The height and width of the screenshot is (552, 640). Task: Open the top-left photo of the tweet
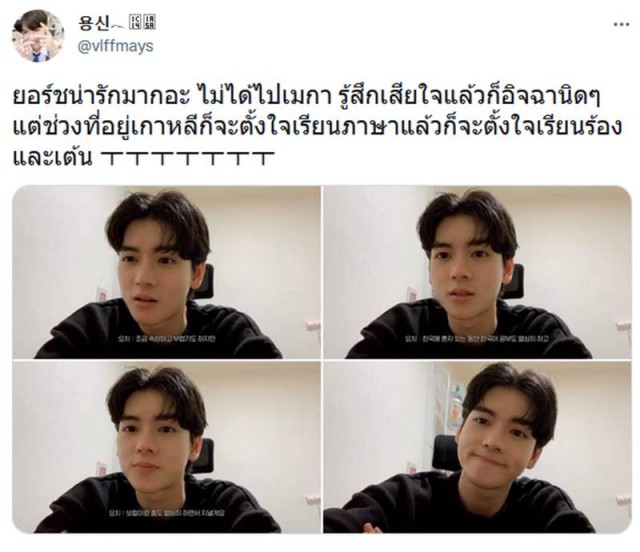[167, 272]
